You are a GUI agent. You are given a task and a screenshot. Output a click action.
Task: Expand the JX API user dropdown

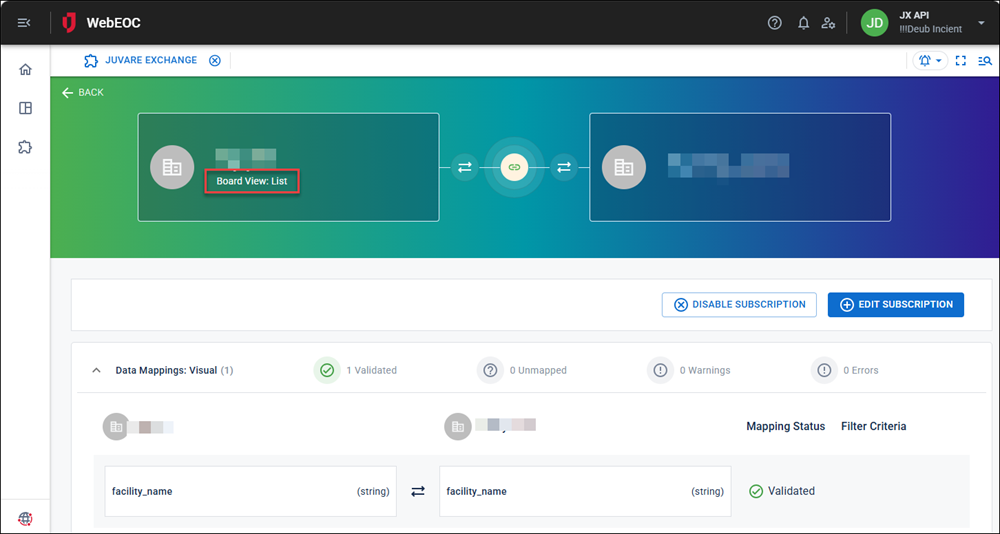tap(981, 23)
